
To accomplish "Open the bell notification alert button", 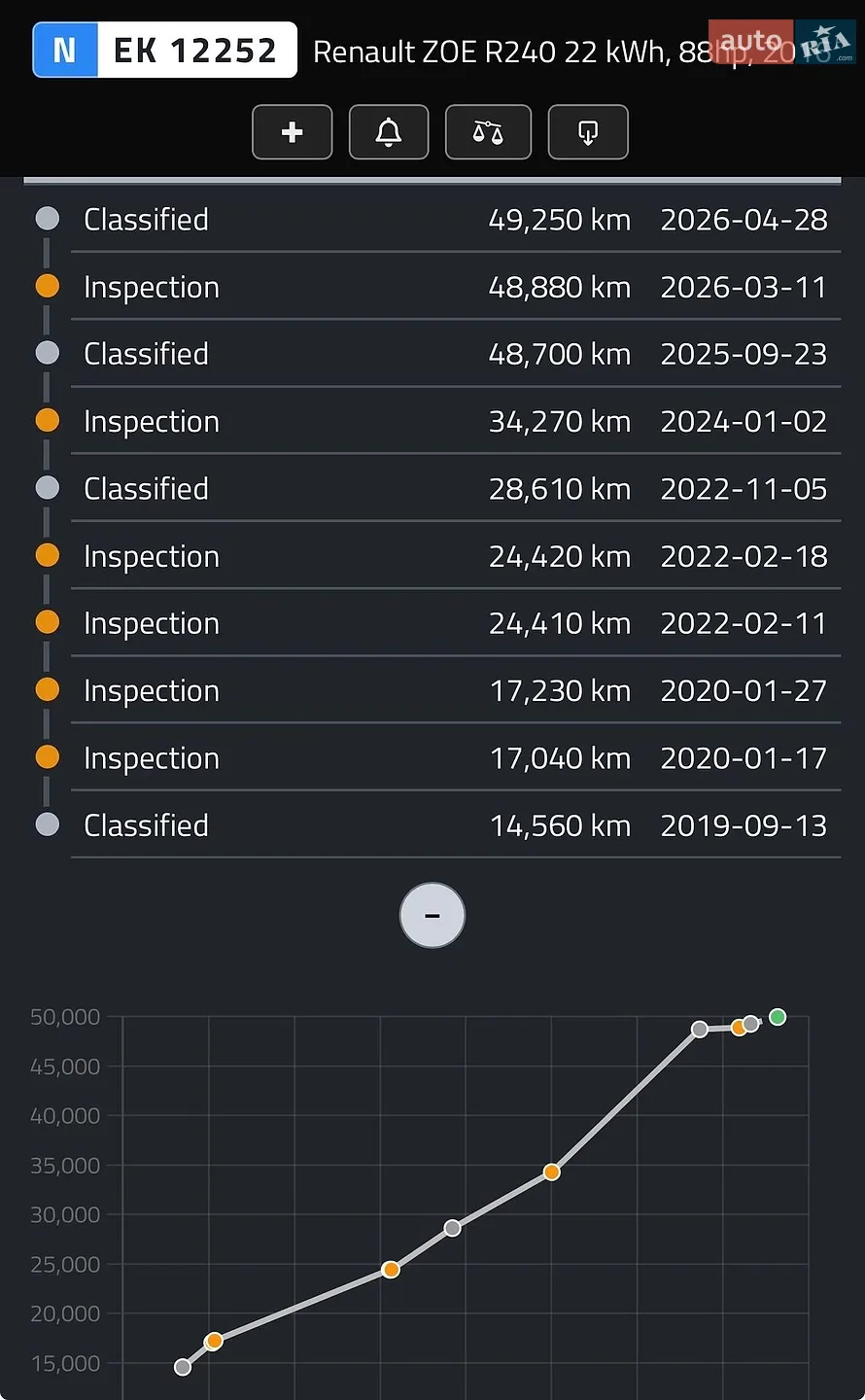I will coord(389,132).
